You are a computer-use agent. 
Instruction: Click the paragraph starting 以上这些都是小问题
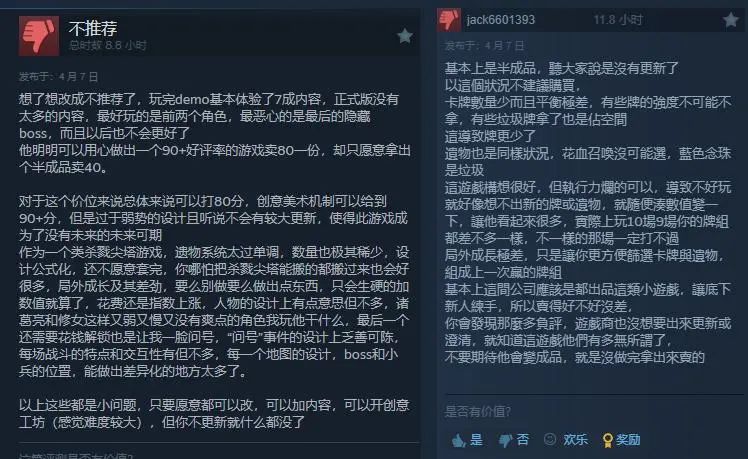coord(214,413)
